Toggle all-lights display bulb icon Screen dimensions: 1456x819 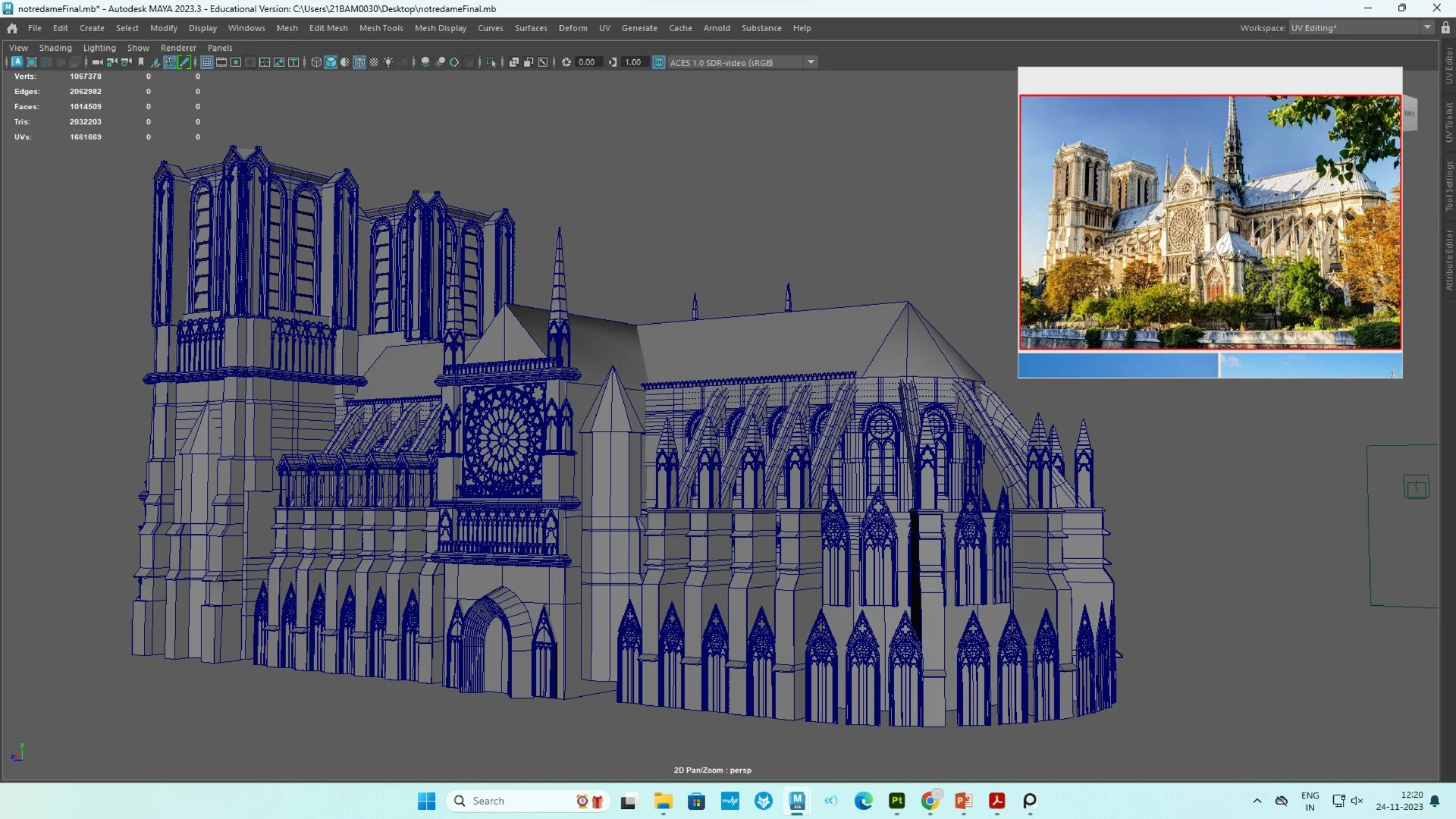[x=388, y=62]
